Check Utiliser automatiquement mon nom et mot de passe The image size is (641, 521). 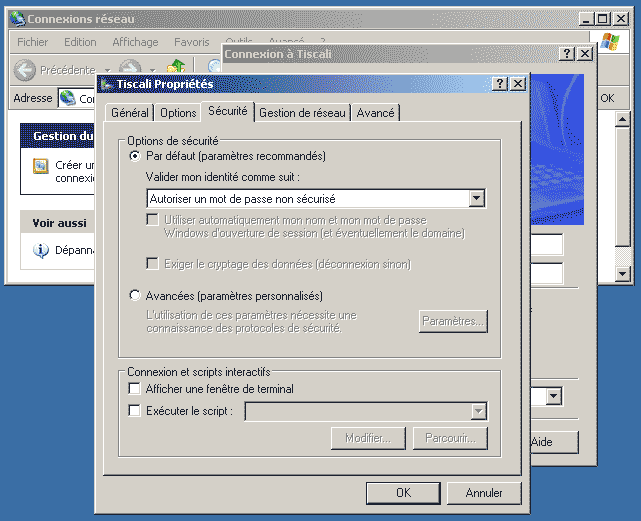[x=152, y=220]
